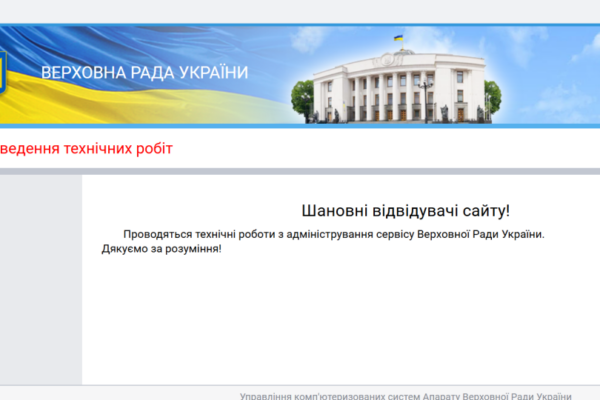Click footer 'Управління комп'ютеризованих систем' text
Image resolution: width=600 pixels, height=400 pixels.
click(x=406, y=396)
